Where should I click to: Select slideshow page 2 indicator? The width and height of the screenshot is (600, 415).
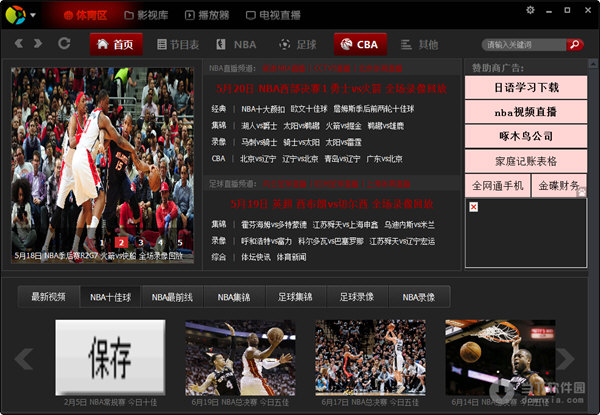coord(121,242)
